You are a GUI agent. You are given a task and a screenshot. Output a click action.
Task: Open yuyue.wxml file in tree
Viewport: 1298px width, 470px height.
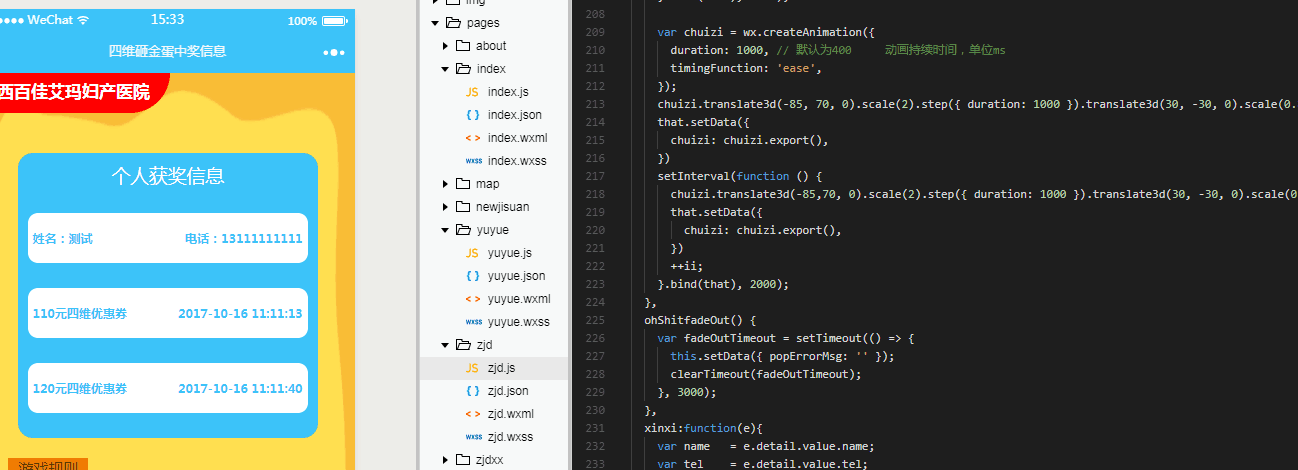[518, 299]
